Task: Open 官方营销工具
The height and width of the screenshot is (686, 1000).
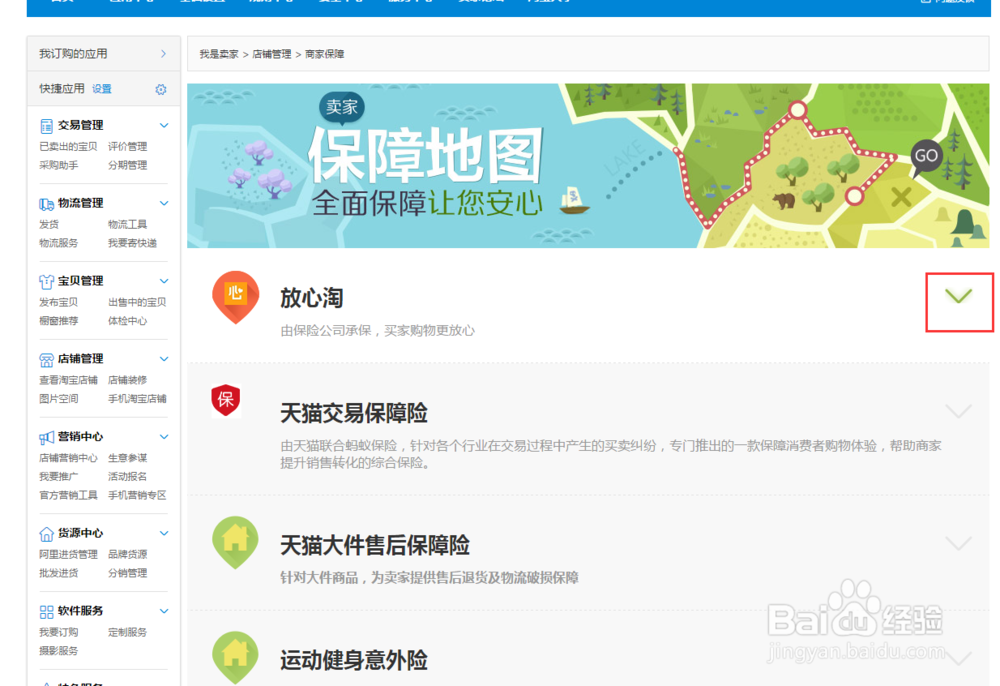Action: (68, 495)
